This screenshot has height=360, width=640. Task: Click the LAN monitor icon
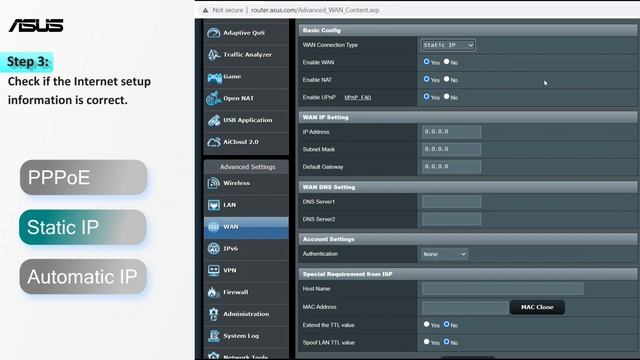[213, 205]
